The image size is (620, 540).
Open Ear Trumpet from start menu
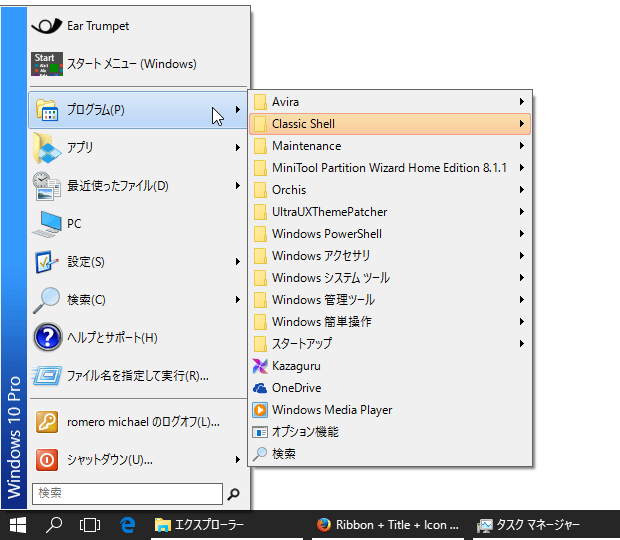click(138, 26)
